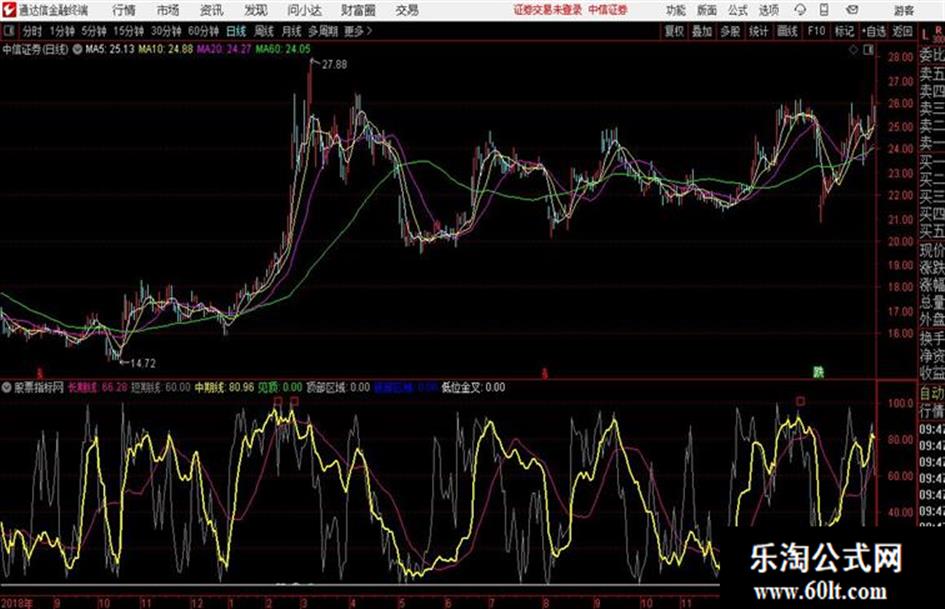Click the 返回 back toolbar button

(902, 31)
